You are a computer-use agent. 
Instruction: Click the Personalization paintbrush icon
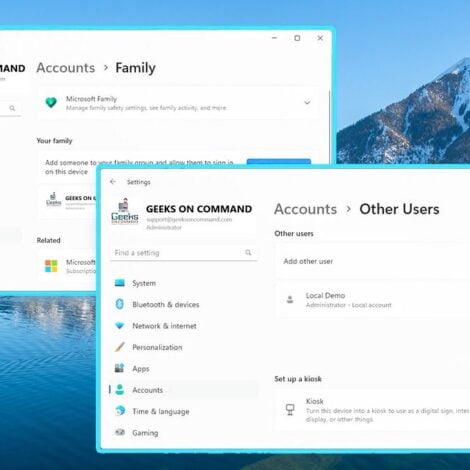click(x=120, y=347)
